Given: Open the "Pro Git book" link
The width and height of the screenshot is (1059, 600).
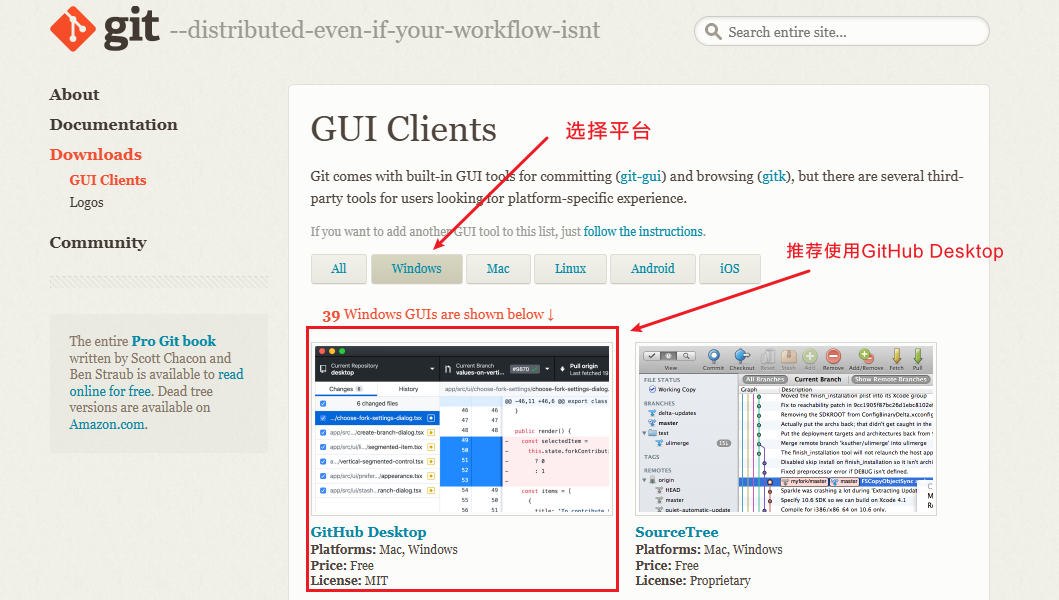Looking at the screenshot, I should coord(174,341).
